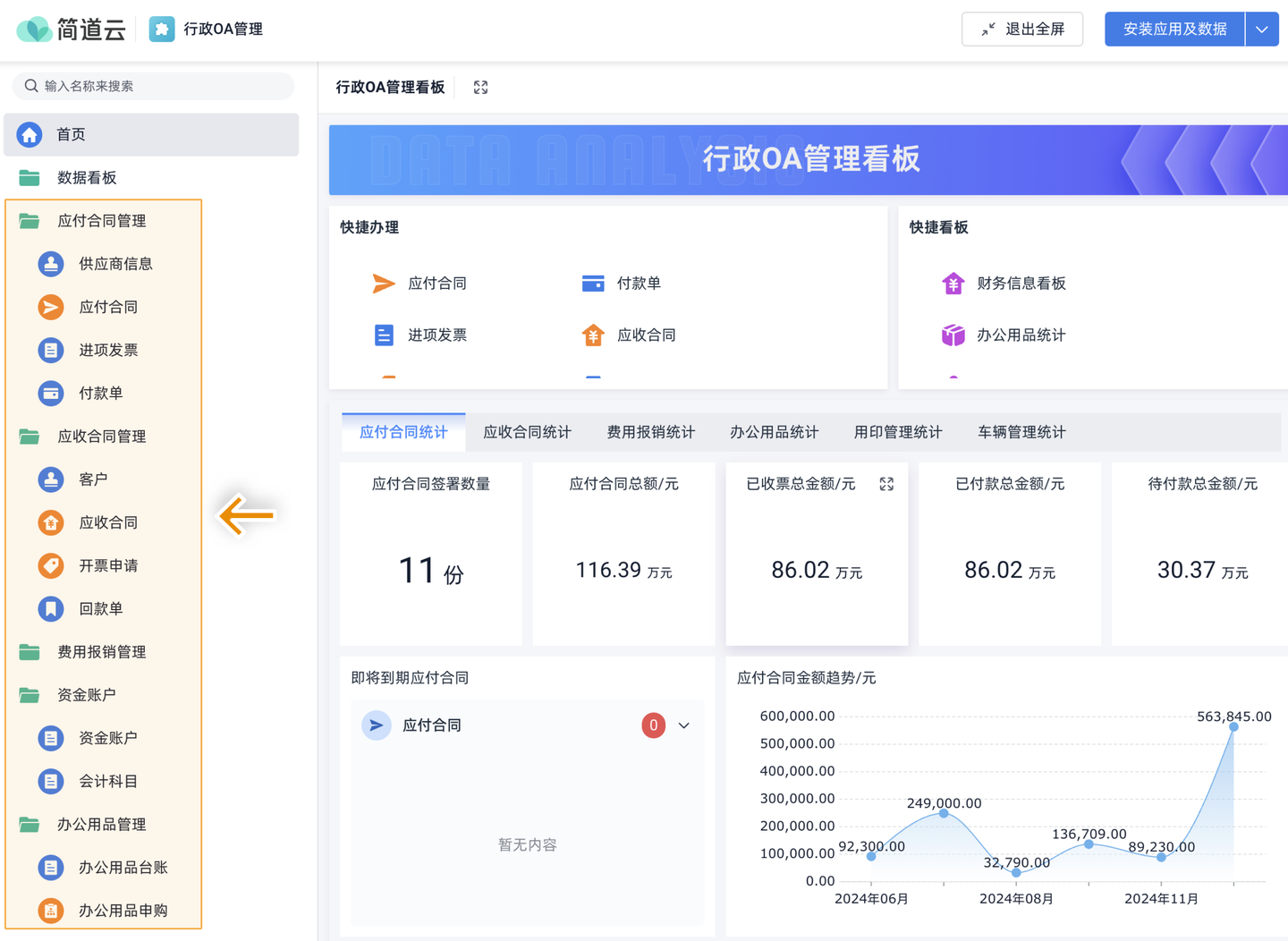Click the 首页 home icon
Image resolution: width=1288 pixels, height=941 pixels.
click(x=29, y=134)
